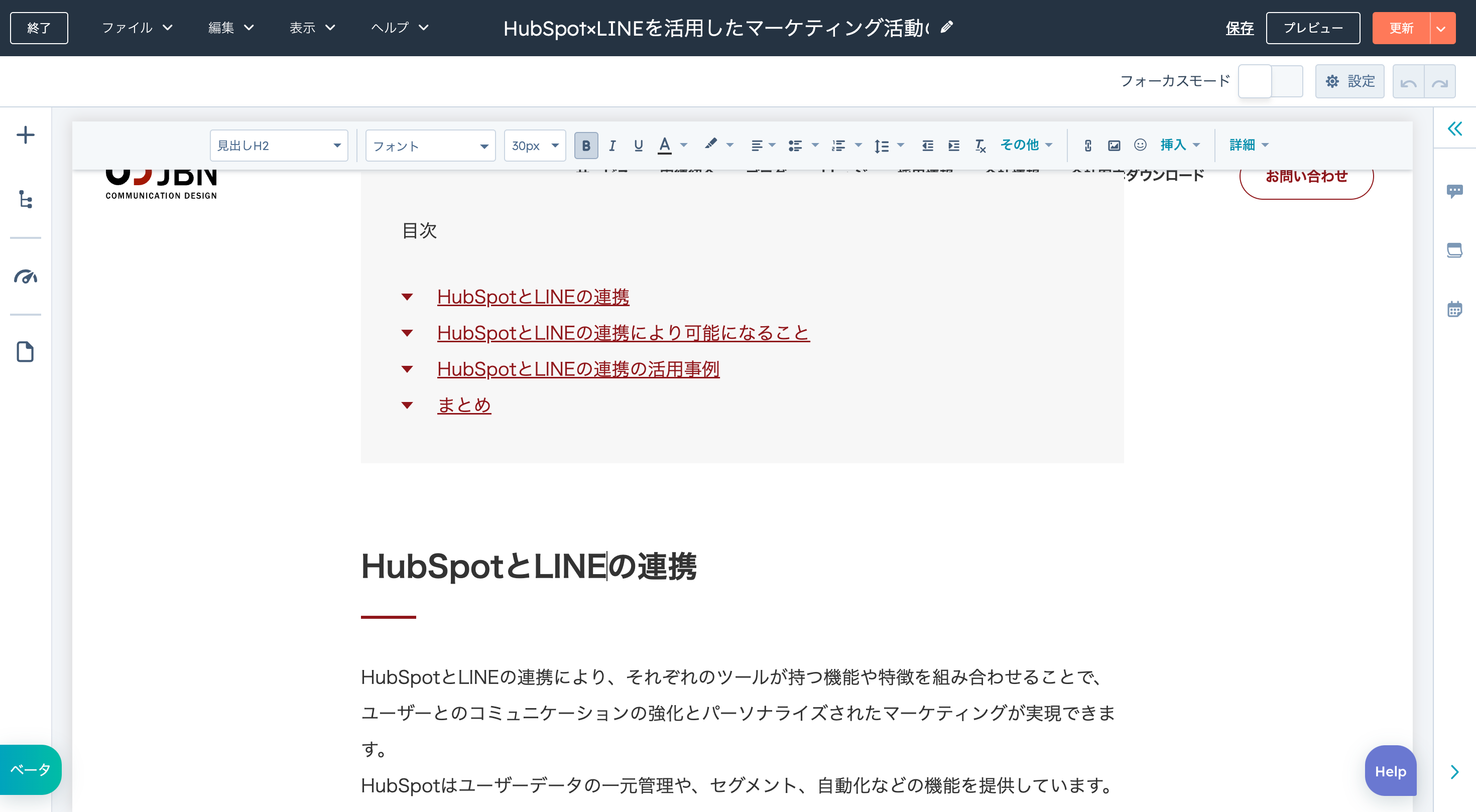Screen dimensions: 1476x812
Task: Click the プレビュー button
Action: (x=1313, y=28)
